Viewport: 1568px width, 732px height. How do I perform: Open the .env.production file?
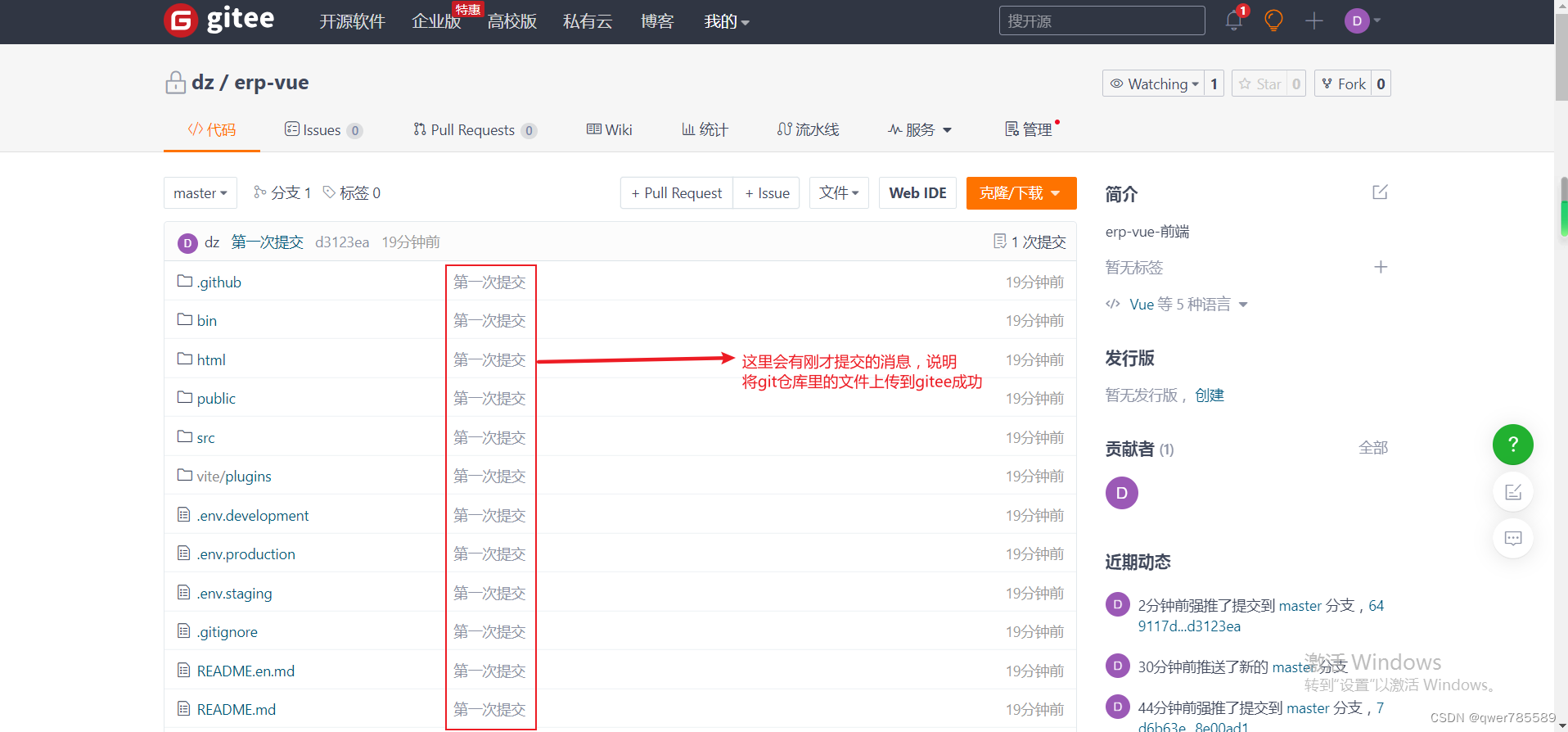tap(246, 554)
